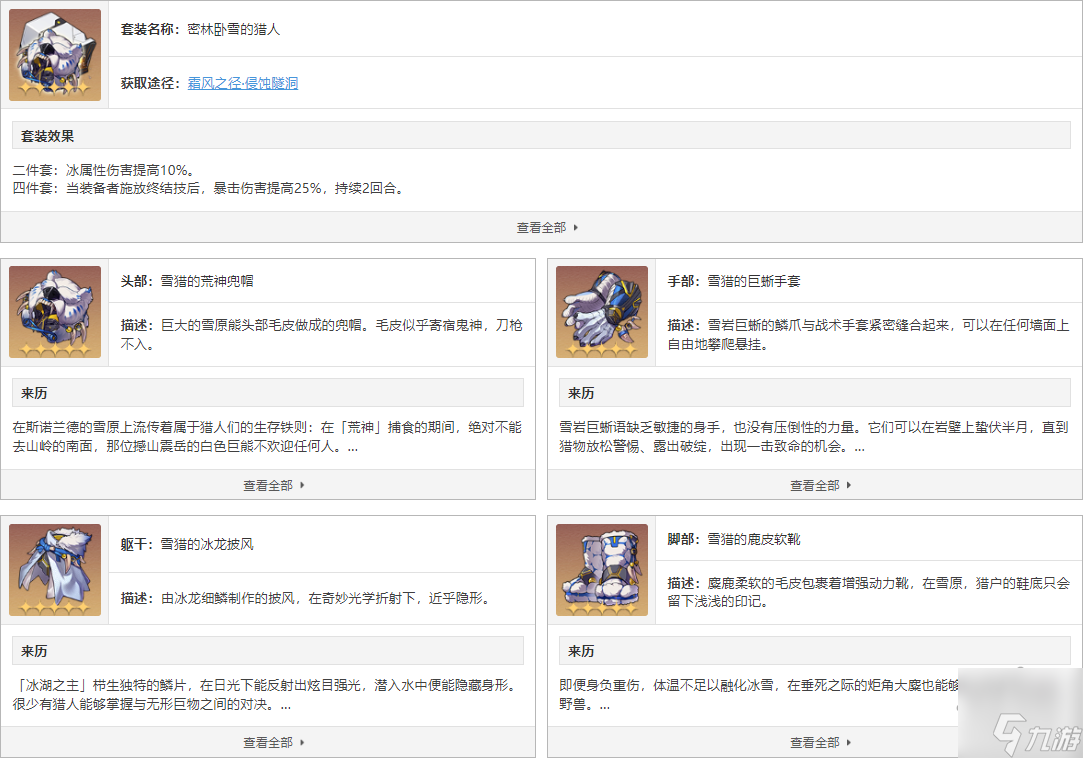This screenshot has height=758, width=1083.
Task: Click the 来历 header in the 头部 card
Action: point(268,392)
